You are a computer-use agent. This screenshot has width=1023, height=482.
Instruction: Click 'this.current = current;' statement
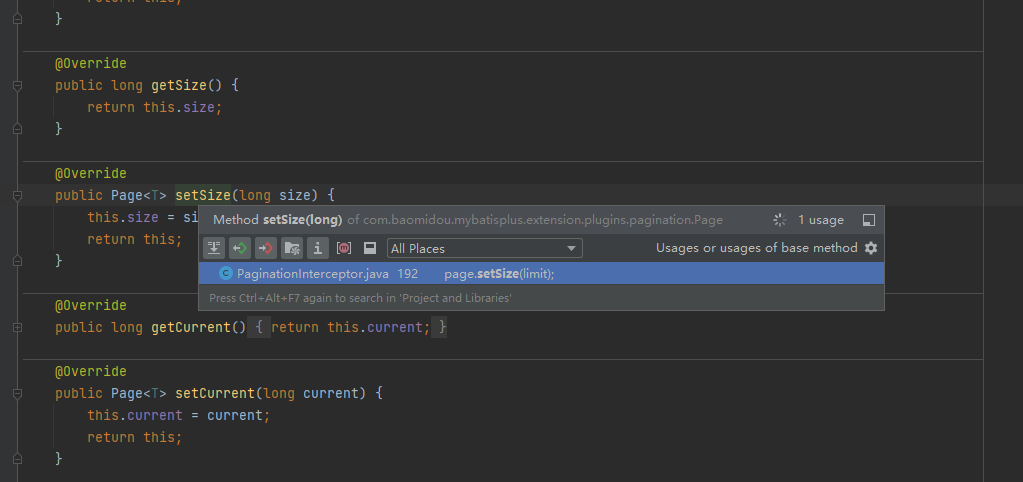pyautogui.click(x=179, y=415)
